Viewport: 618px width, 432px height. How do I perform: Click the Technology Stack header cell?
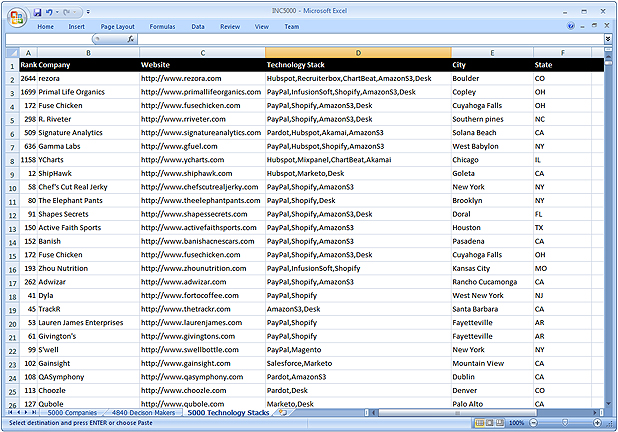[358, 65]
